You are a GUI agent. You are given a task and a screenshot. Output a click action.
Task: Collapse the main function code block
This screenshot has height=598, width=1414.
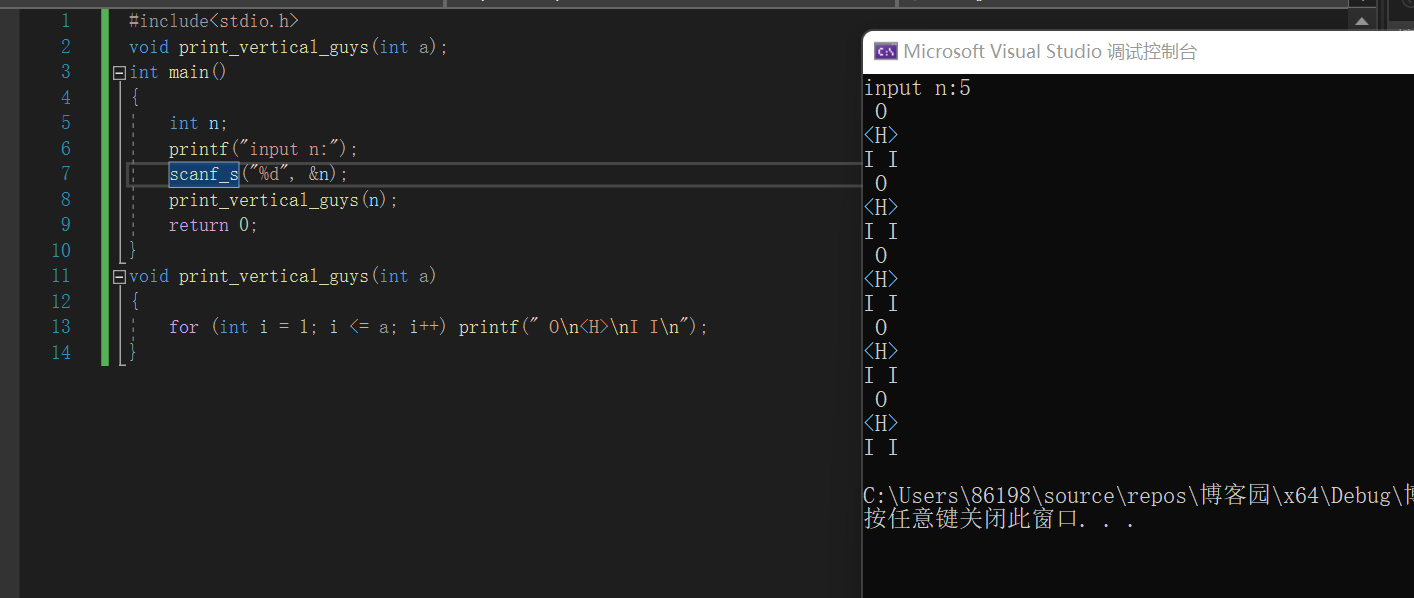point(120,73)
